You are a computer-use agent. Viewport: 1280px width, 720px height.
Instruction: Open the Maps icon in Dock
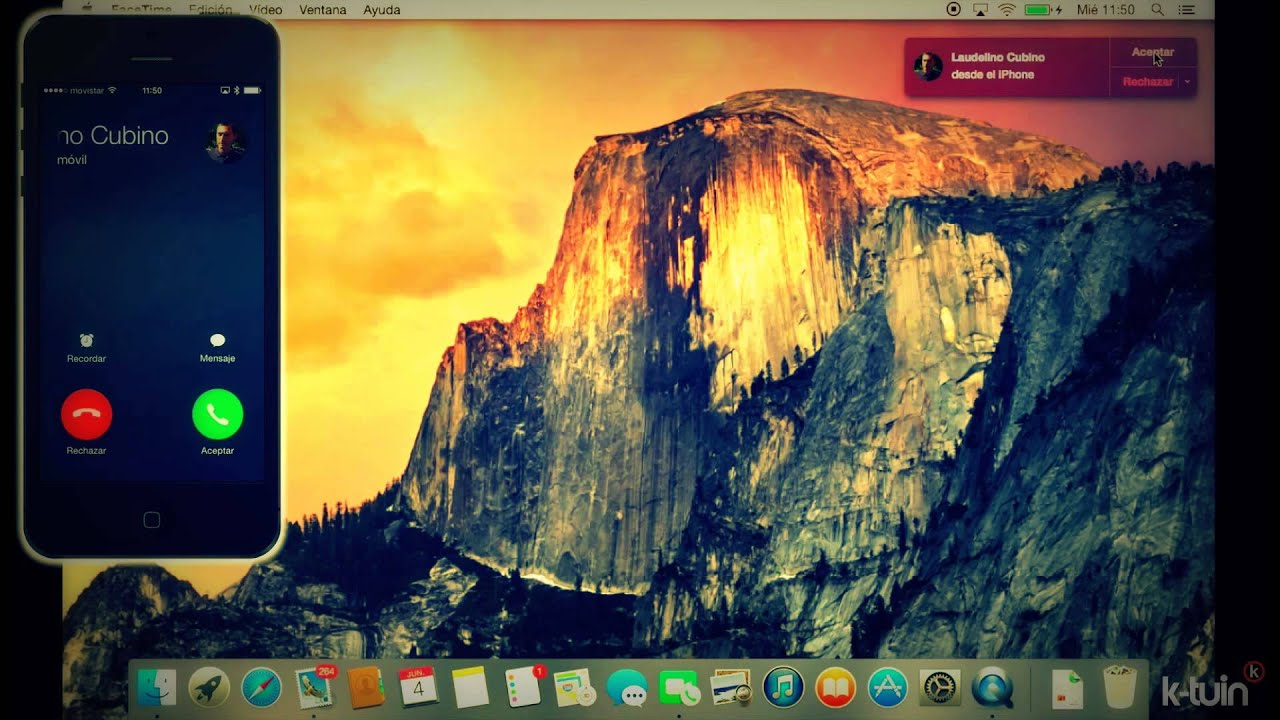575,687
